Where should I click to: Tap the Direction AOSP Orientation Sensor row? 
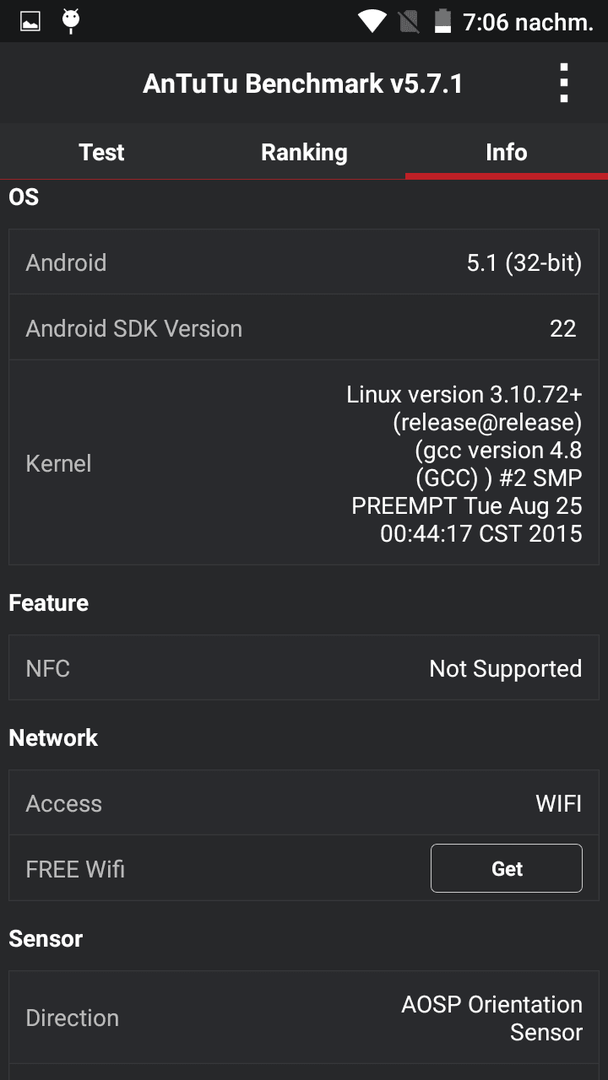(304, 1017)
